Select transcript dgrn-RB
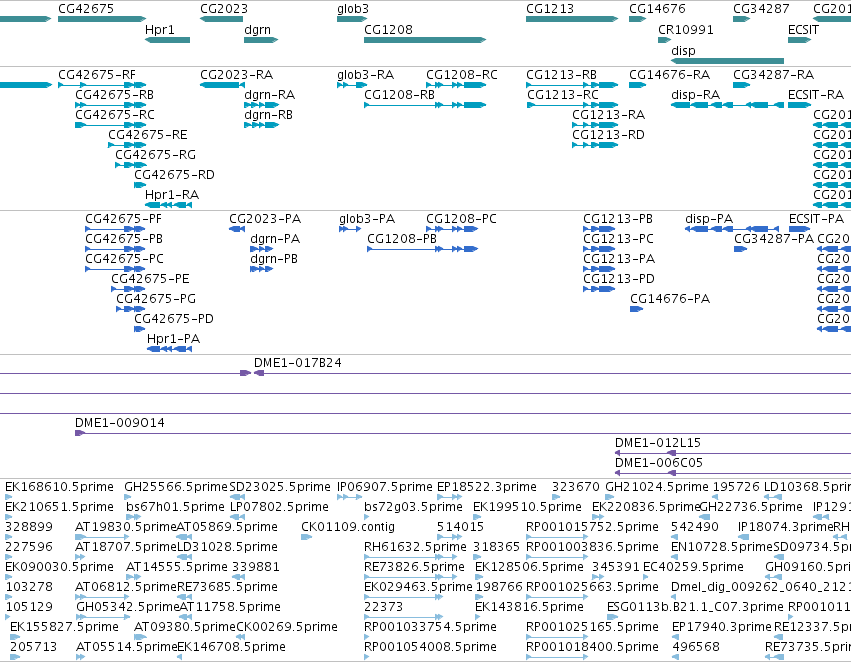This screenshot has height=662, width=851. [x=269, y=115]
